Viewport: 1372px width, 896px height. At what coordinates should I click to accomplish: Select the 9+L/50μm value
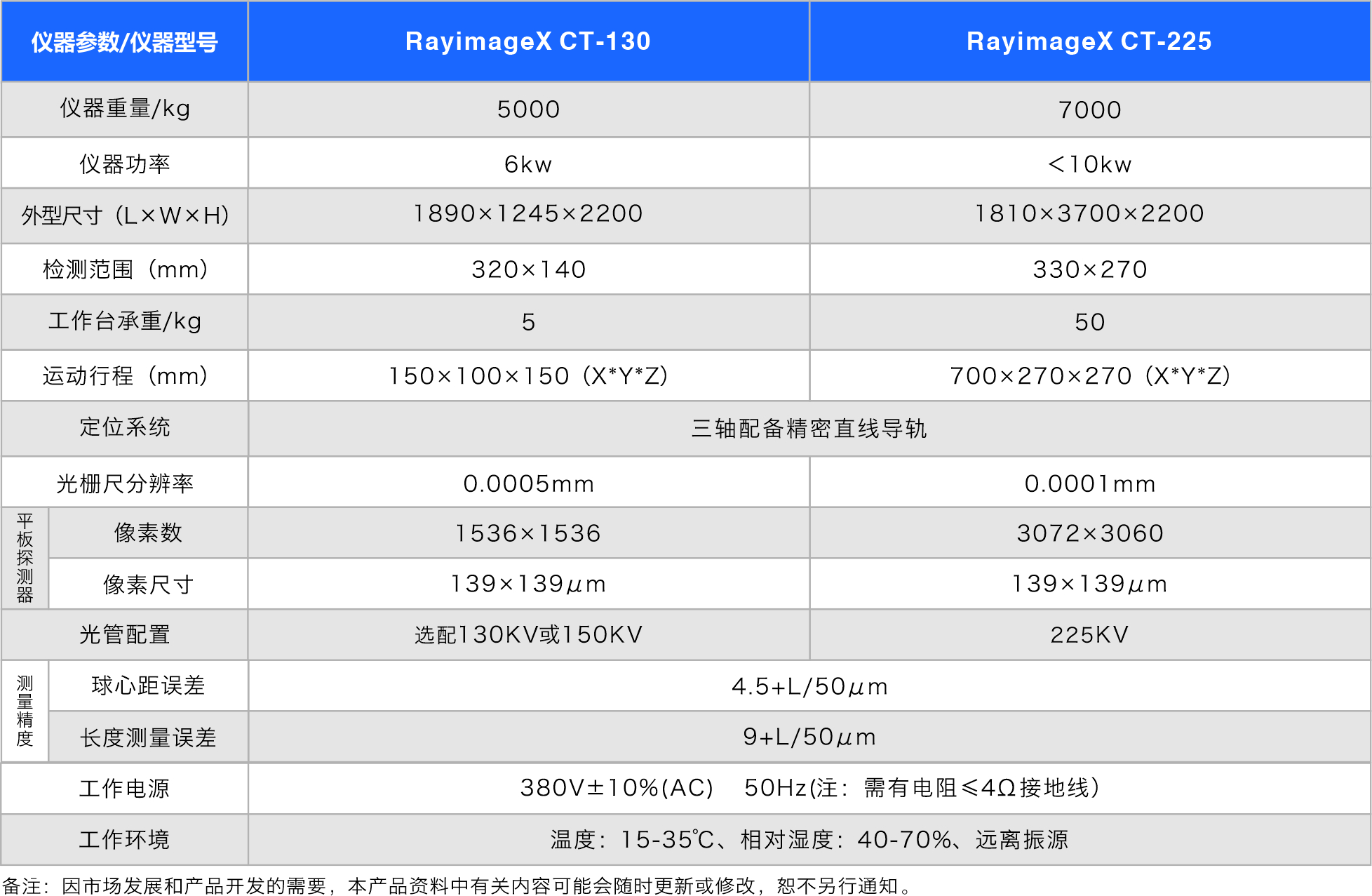[x=809, y=737]
